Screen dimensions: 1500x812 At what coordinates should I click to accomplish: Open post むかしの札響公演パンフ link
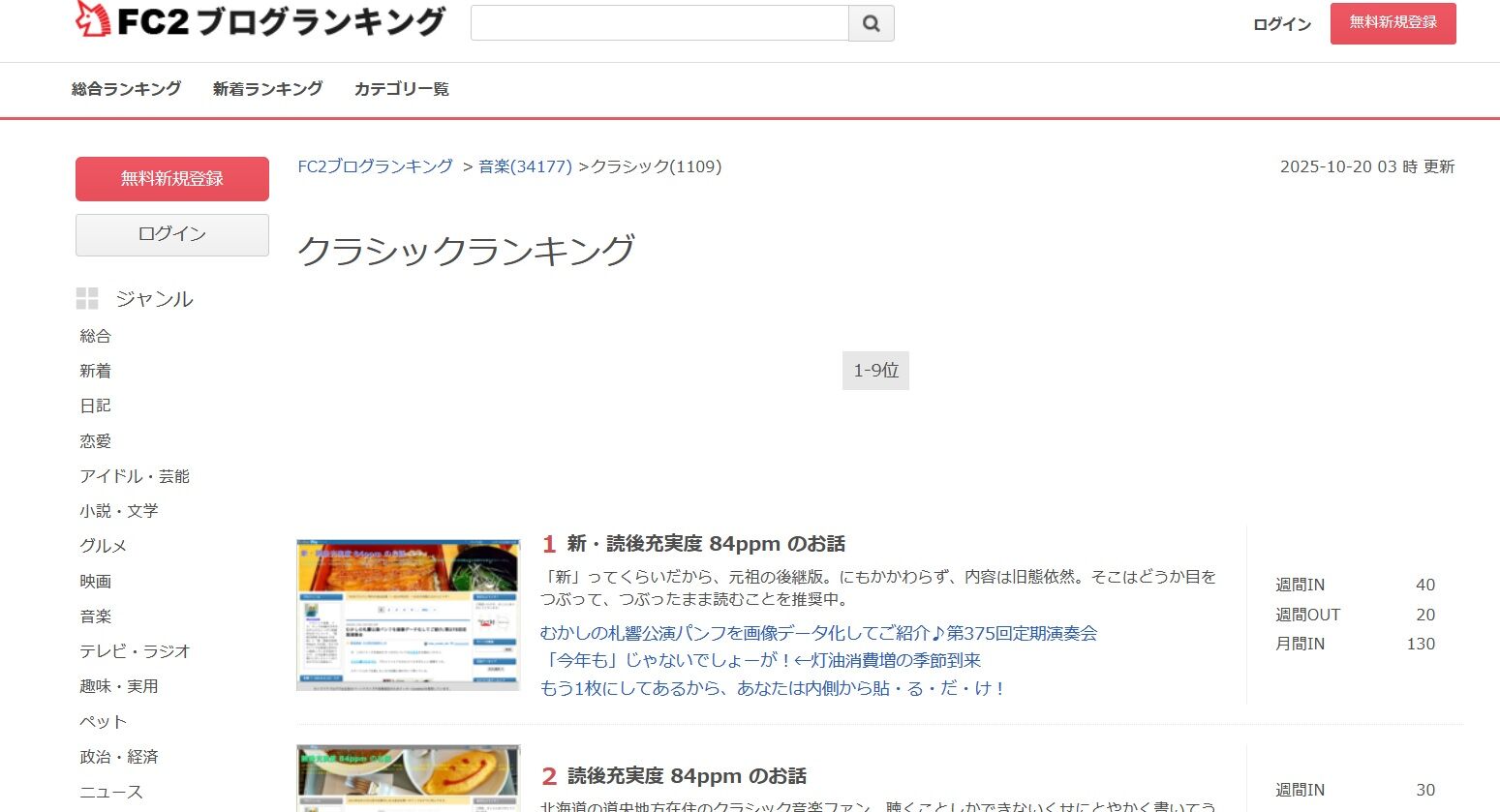(x=819, y=634)
